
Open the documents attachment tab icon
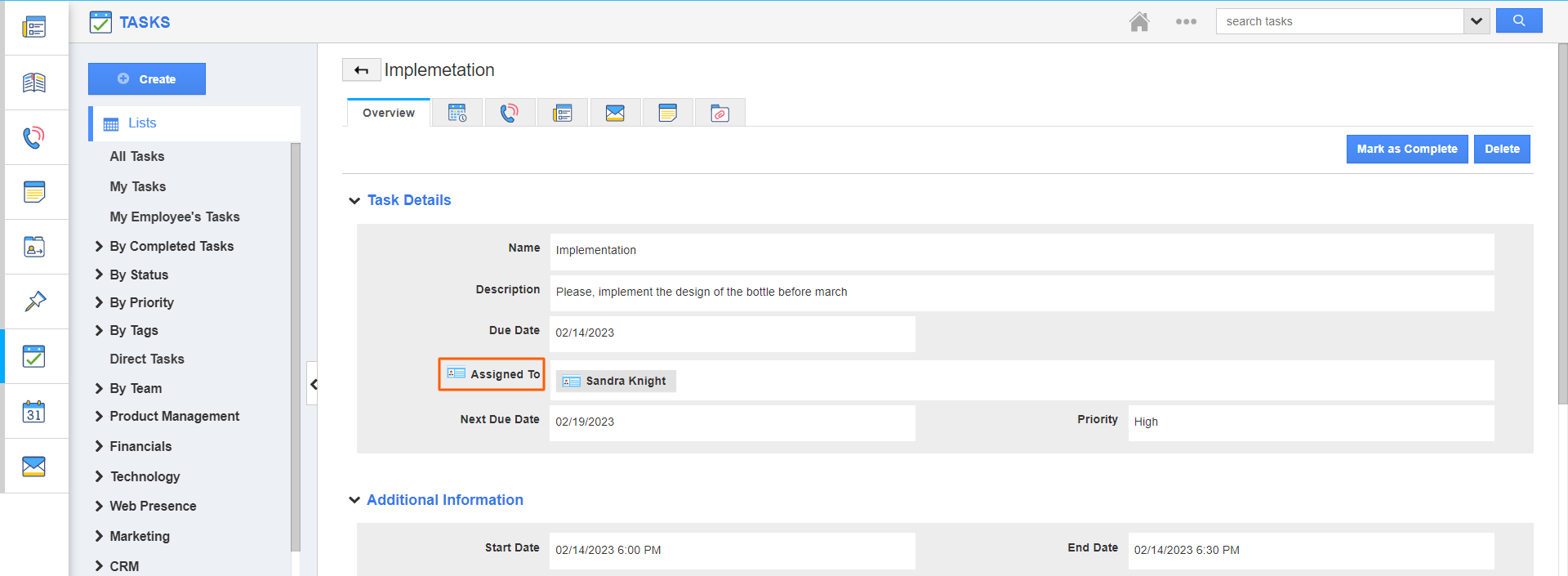[719, 113]
